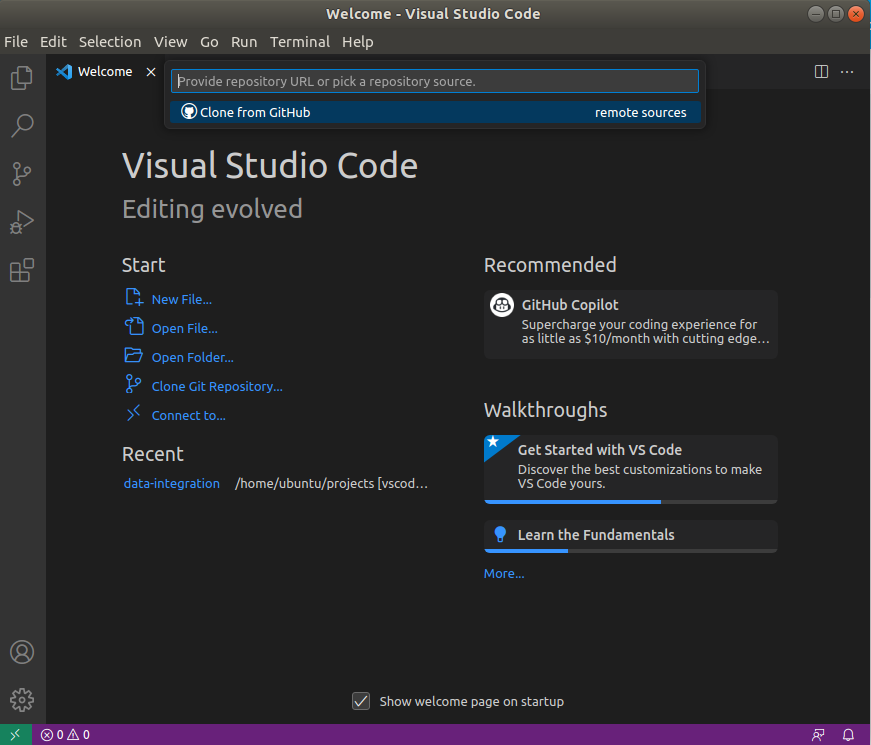Click the remote sources label

[640, 112]
